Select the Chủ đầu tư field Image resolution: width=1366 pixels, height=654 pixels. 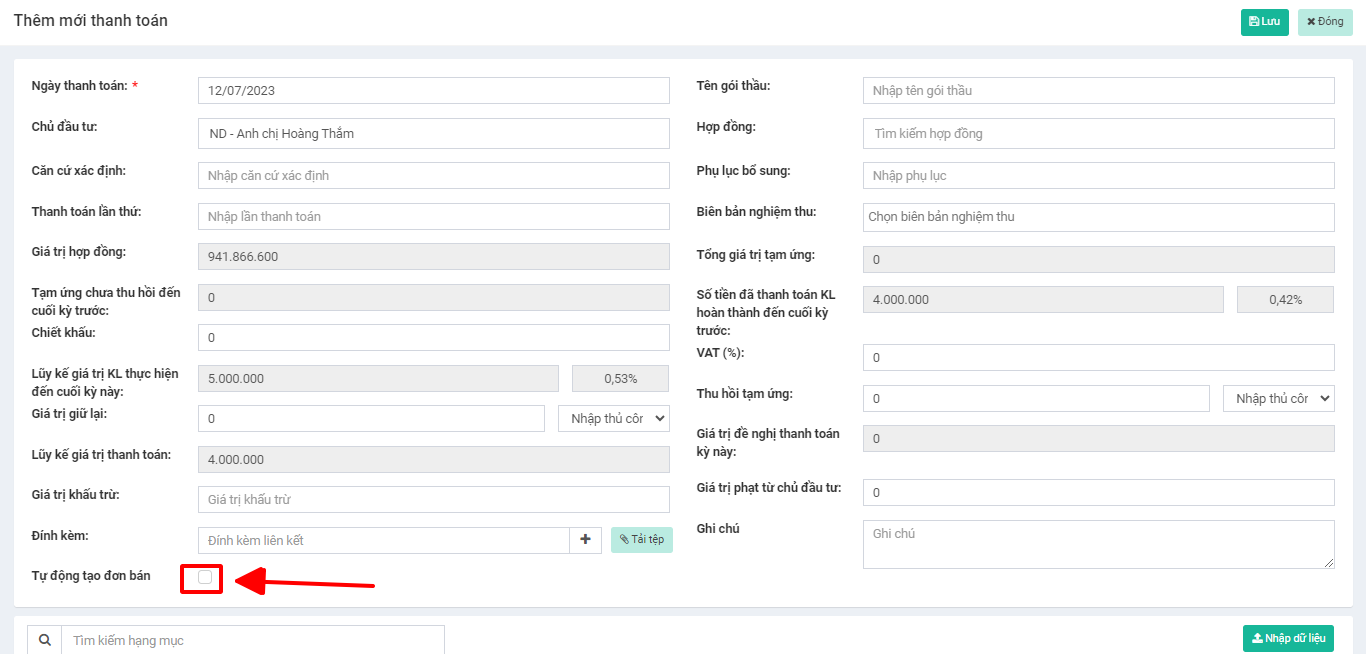pos(433,133)
